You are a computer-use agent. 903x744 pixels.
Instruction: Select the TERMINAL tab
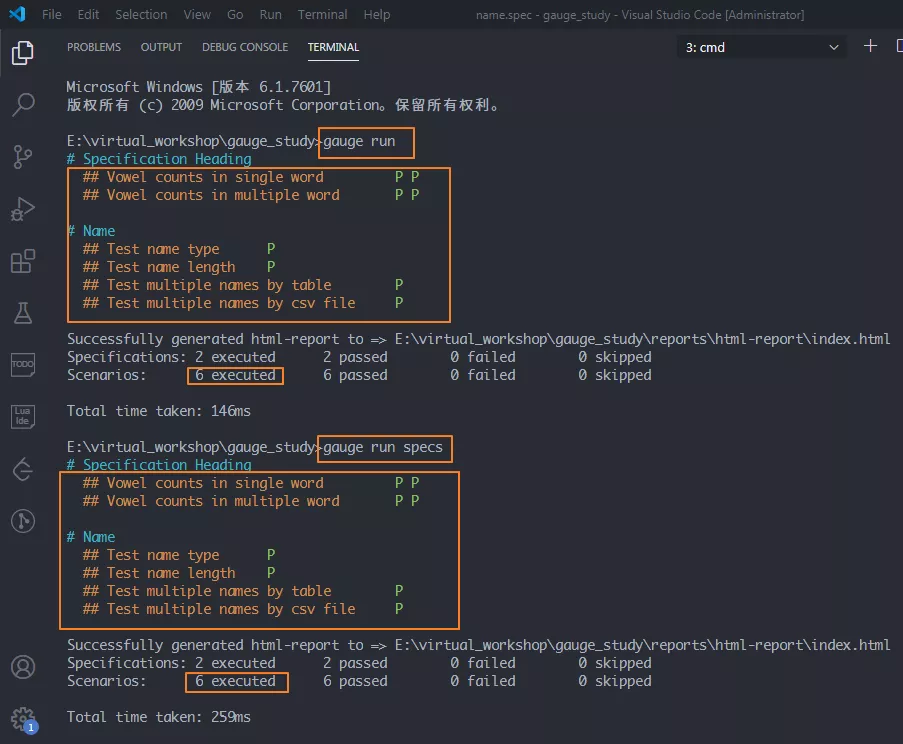(333, 47)
